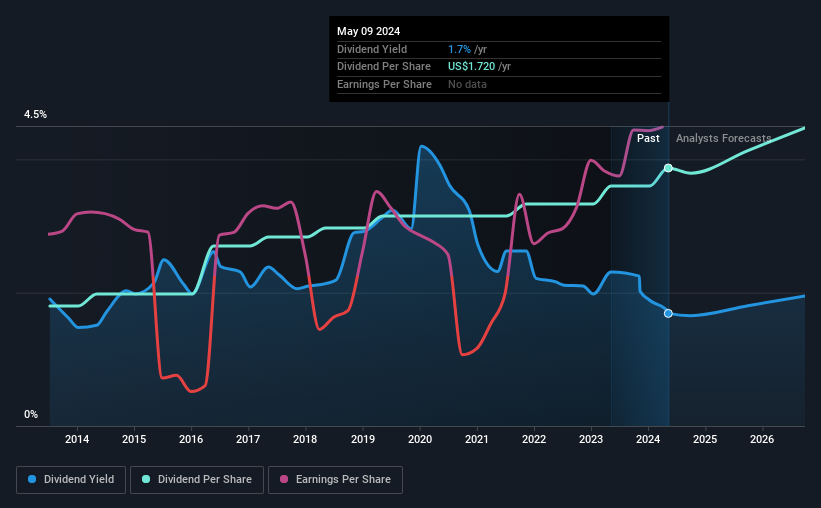Click the 2023 x-axis label
821x508 pixels.
click(x=591, y=439)
